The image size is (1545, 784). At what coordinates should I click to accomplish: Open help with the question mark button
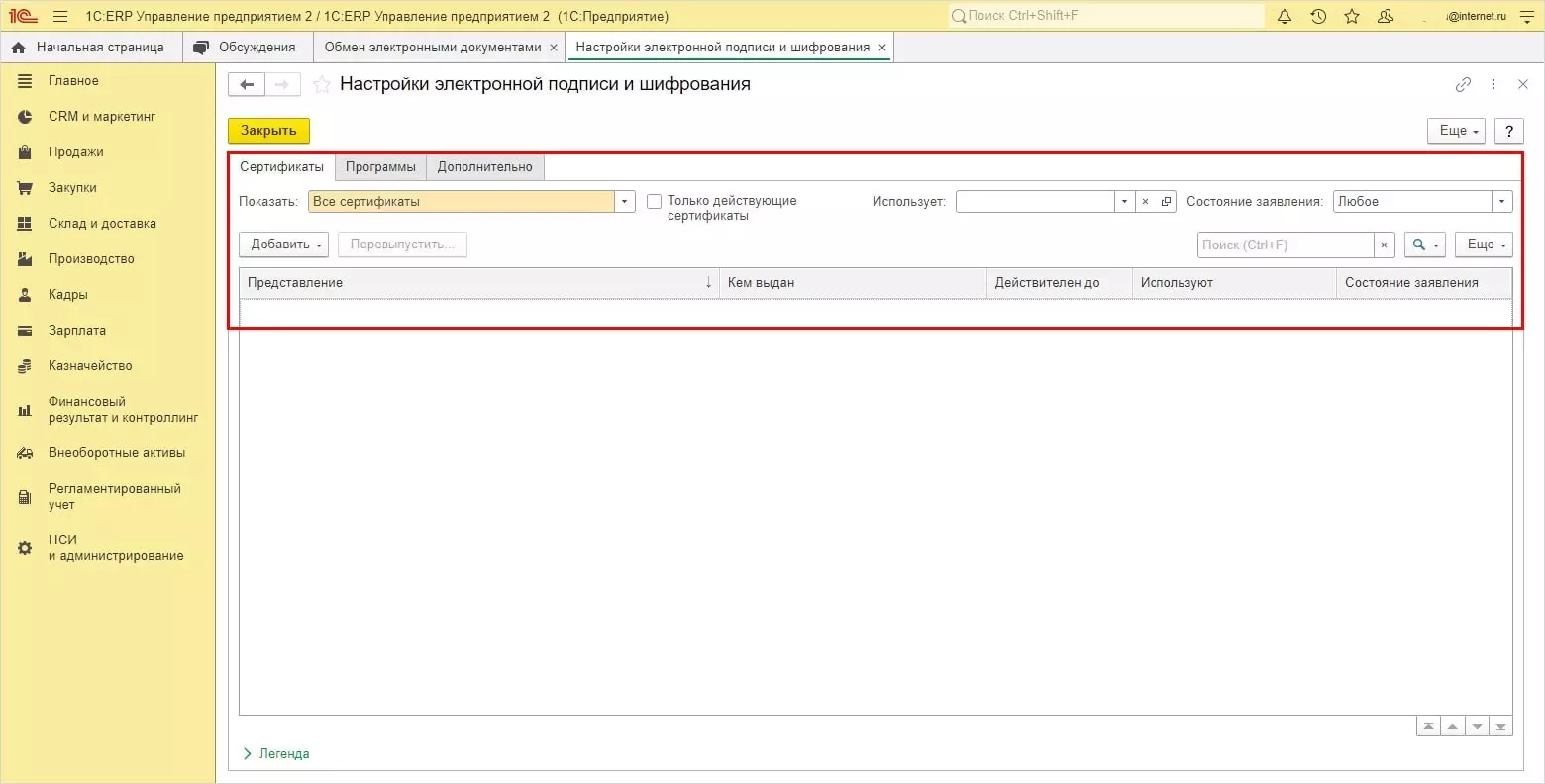click(x=1508, y=131)
